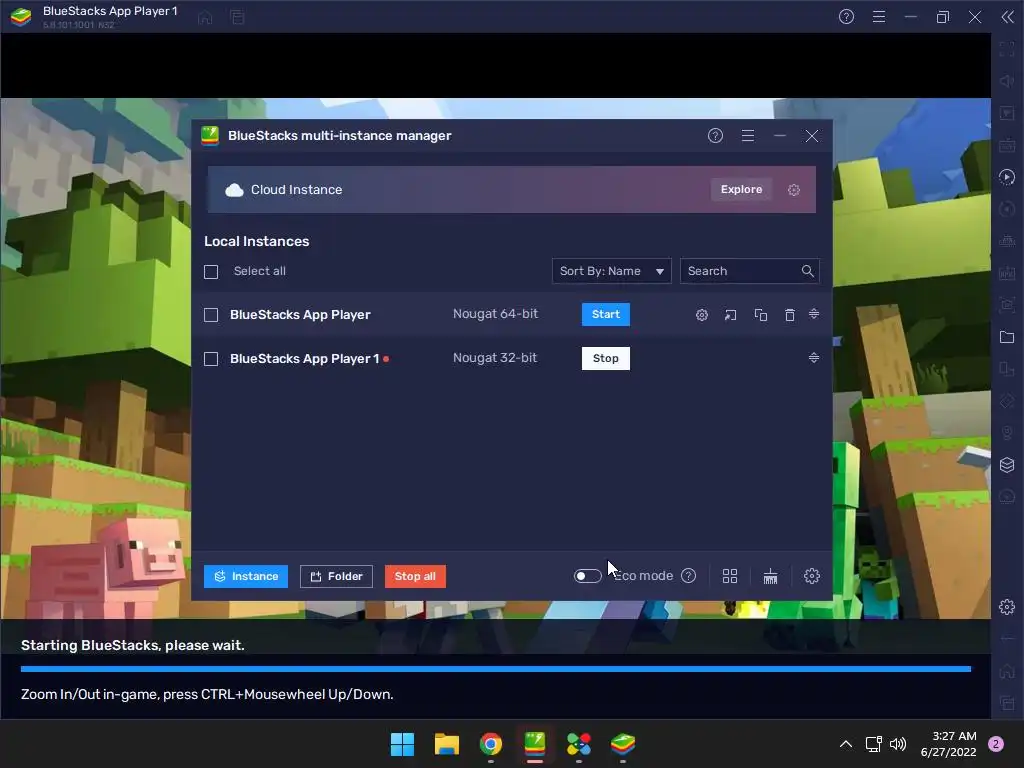Toggle fullscreen from App Player sidebar
Viewport: 1024px width, 768px height.
click(x=1007, y=48)
